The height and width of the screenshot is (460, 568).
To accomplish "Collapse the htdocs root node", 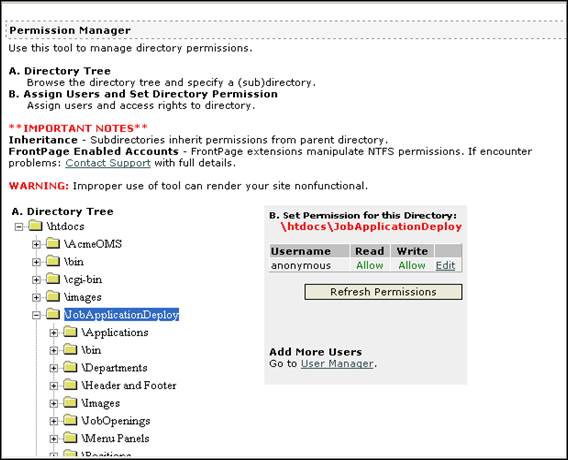I will pos(18,227).
